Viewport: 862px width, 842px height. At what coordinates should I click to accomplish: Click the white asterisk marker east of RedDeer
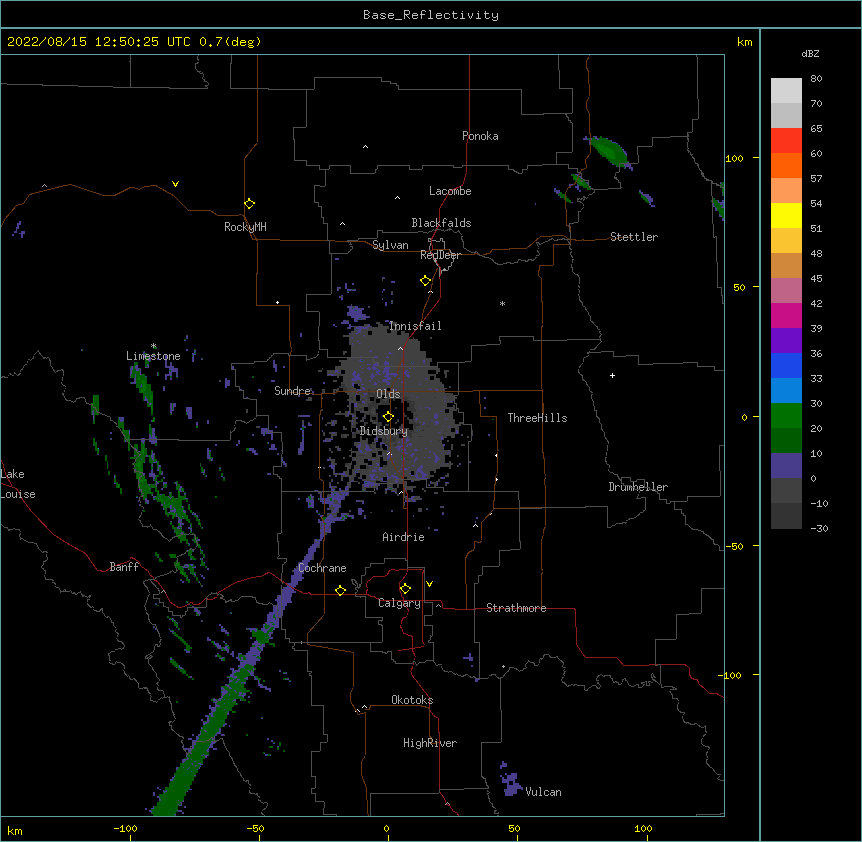coord(502,303)
